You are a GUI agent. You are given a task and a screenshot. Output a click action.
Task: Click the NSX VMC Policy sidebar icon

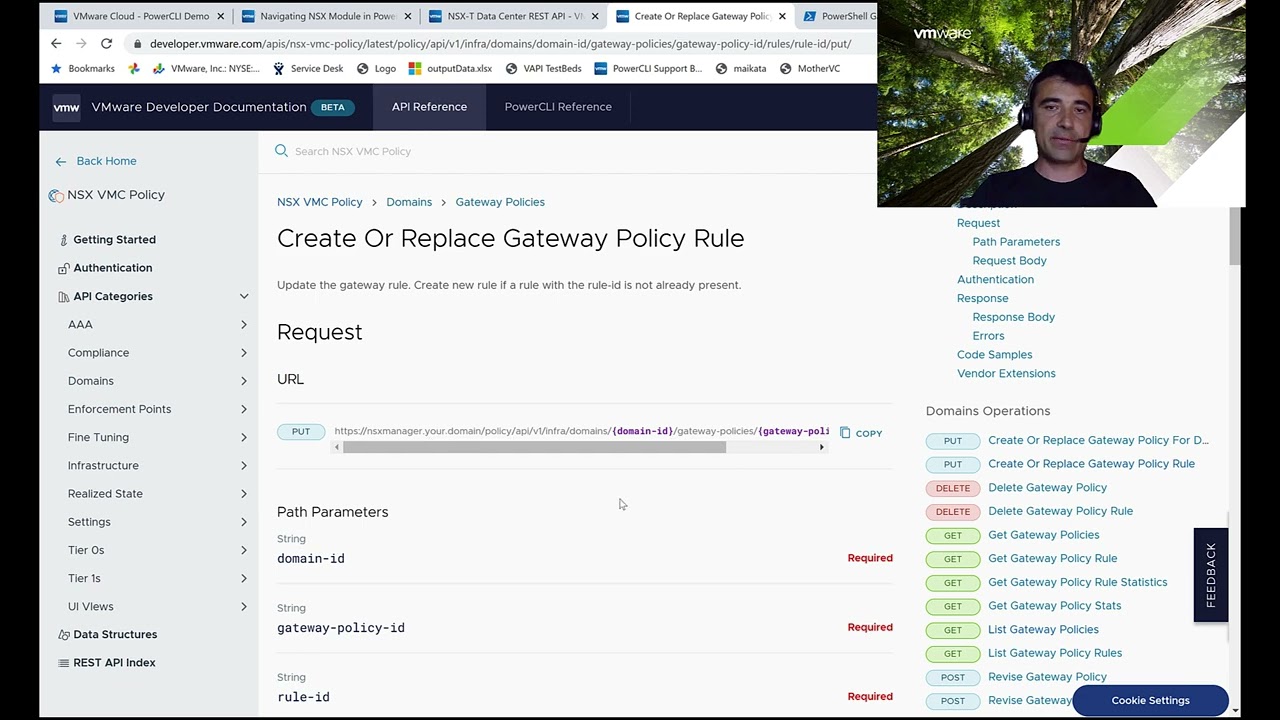(x=56, y=195)
